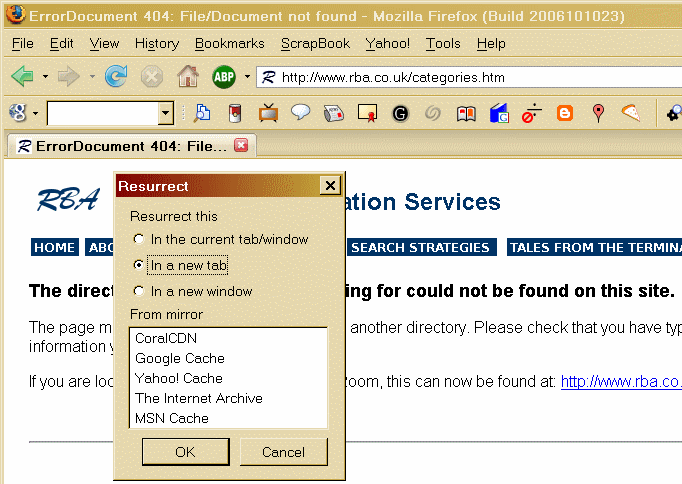Image resolution: width=682 pixels, height=484 pixels.
Task: Close the ErrorDocument 404 tab
Action: point(241,145)
